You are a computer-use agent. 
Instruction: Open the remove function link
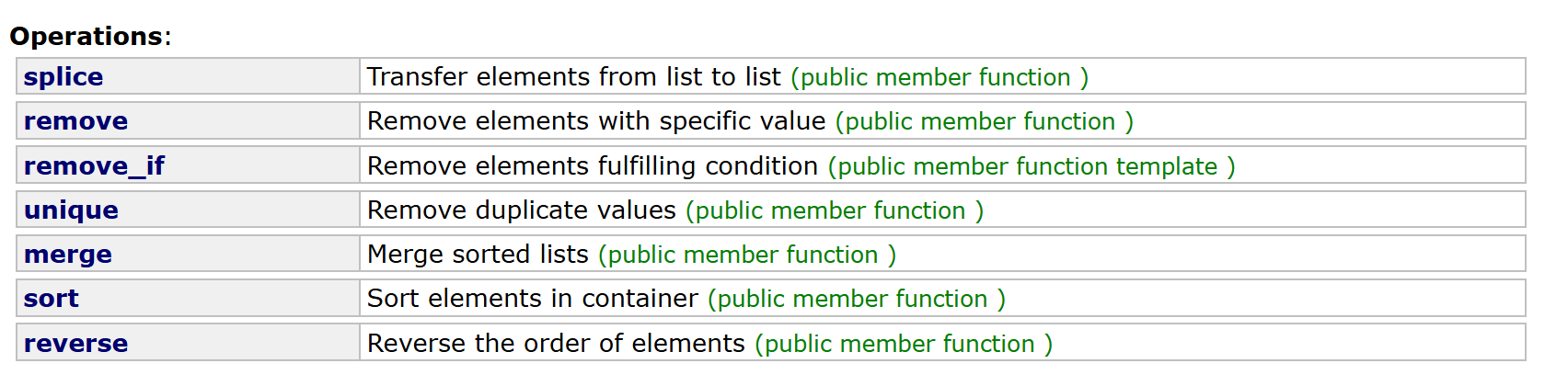point(75,120)
